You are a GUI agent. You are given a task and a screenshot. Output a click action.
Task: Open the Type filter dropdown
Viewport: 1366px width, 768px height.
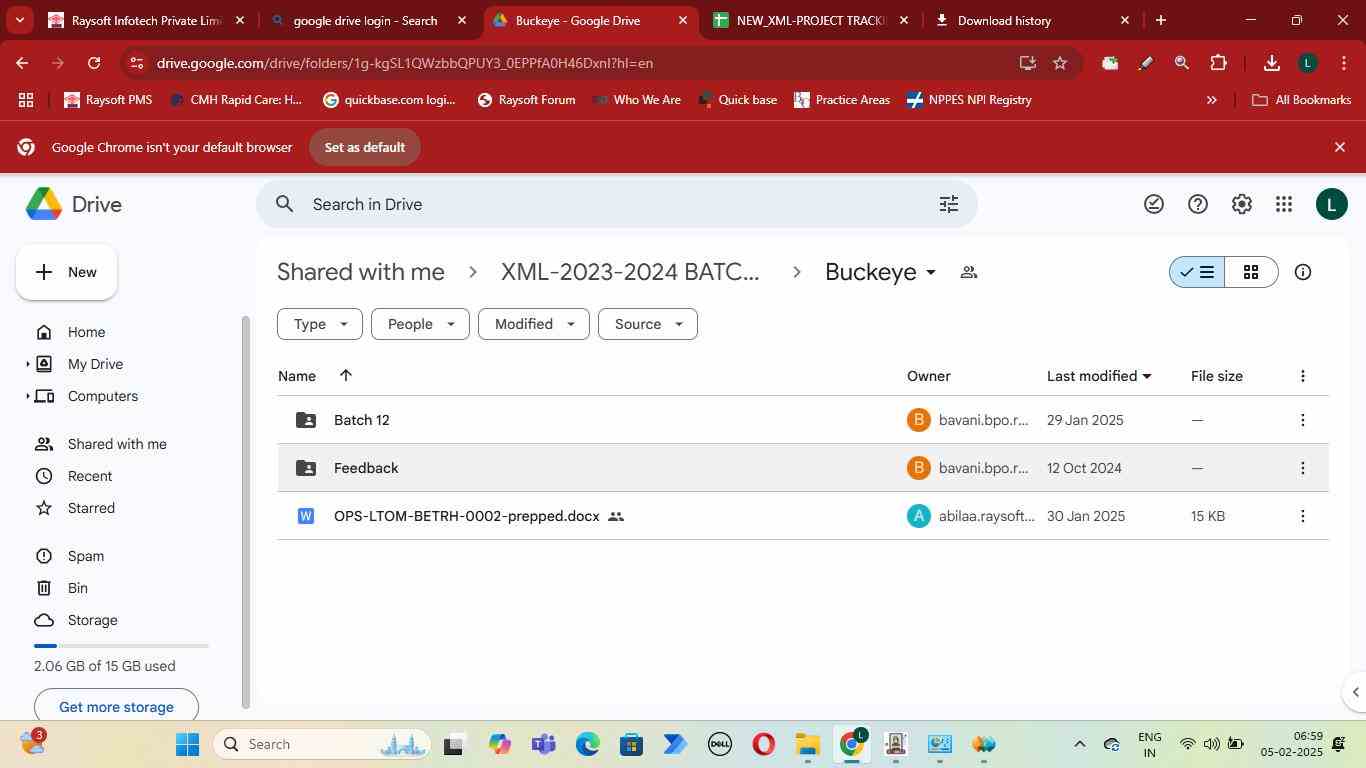click(x=320, y=324)
